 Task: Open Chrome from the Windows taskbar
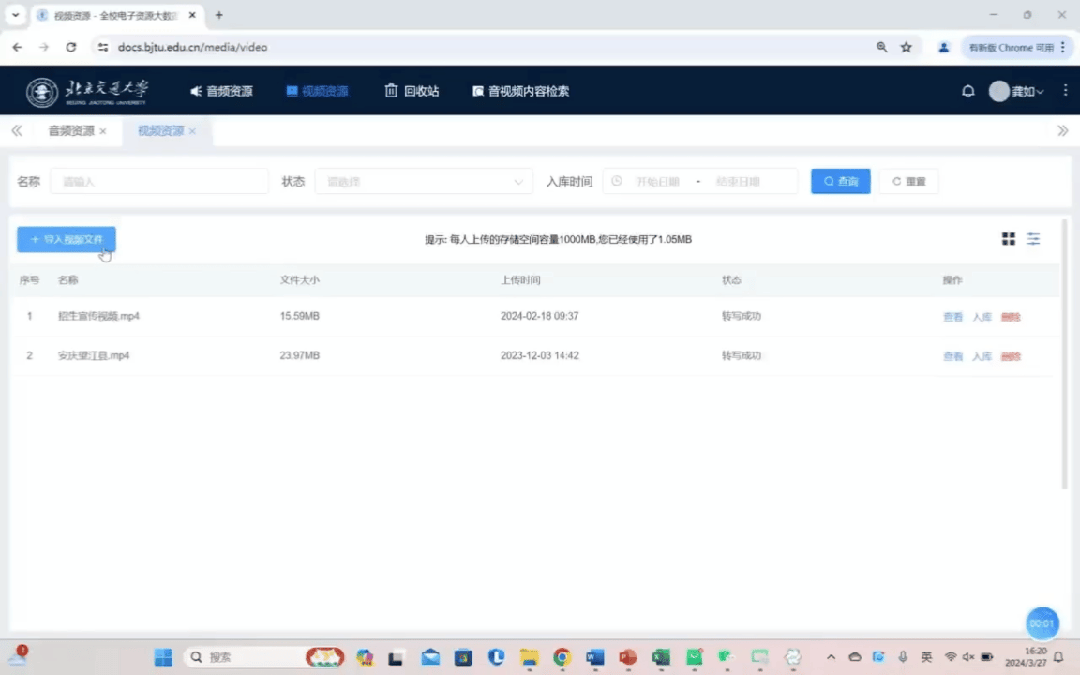pos(562,657)
